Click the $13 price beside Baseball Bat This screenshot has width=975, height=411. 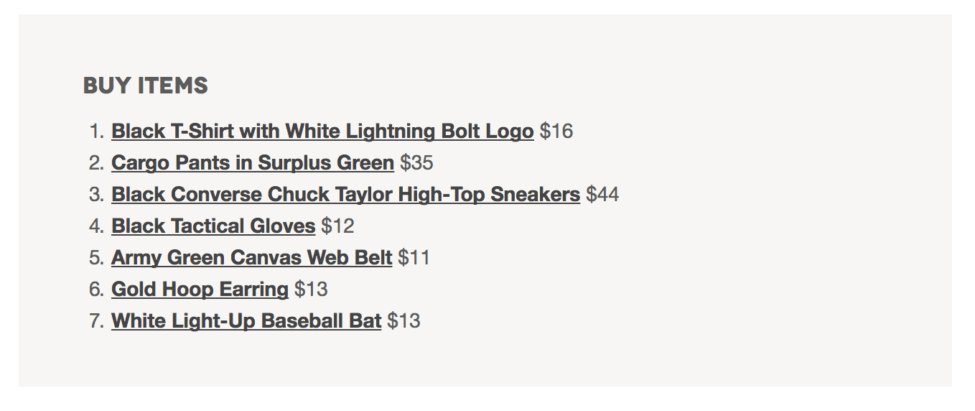click(x=404, y=321)
